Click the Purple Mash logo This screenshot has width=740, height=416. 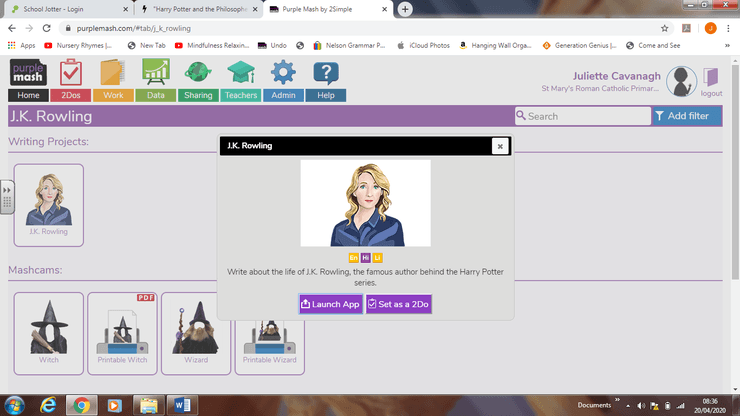pyautogui.click(x=28, y=72)
